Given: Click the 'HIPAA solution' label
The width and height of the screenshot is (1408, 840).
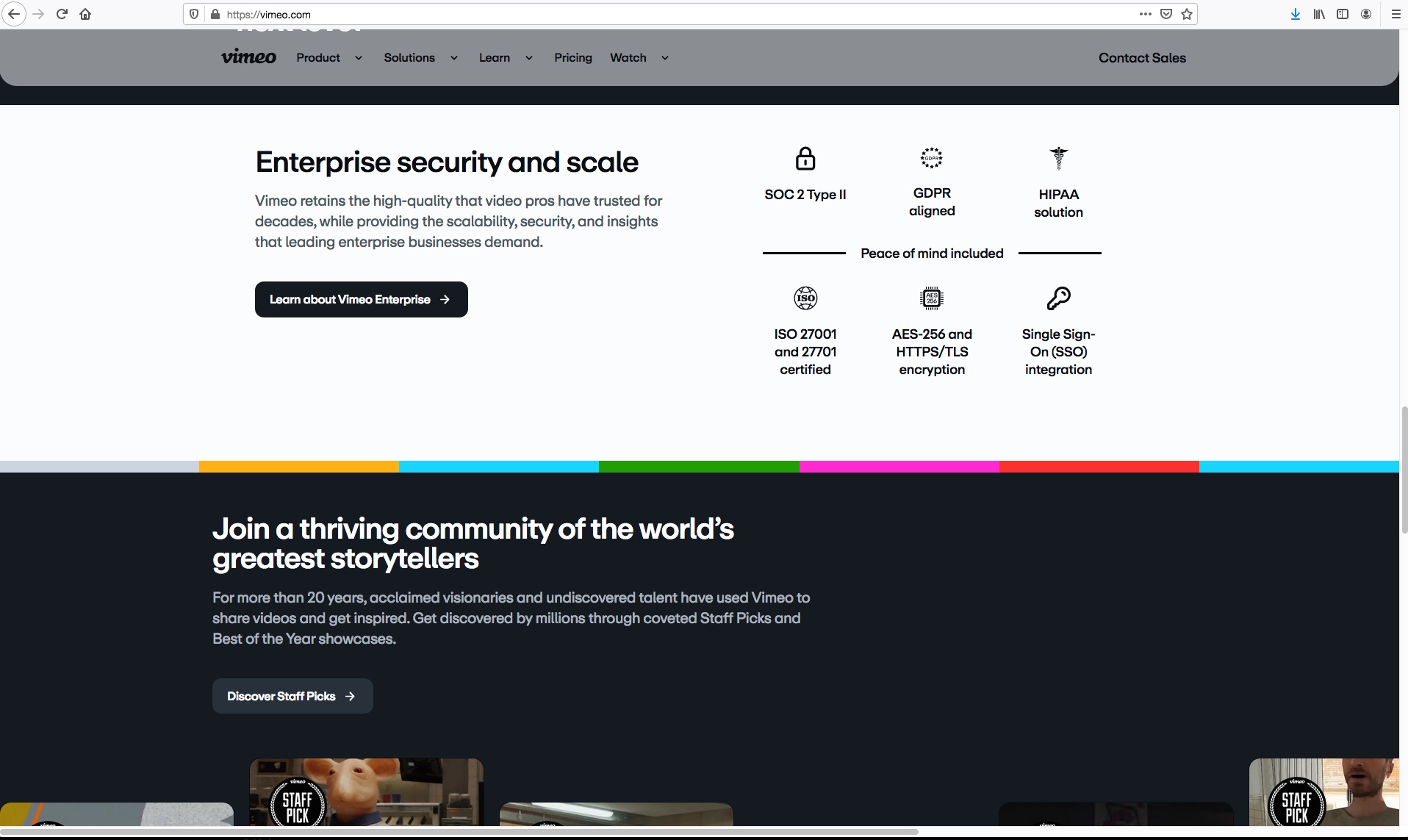Looking at the screenshot, I should (1058, 203).
